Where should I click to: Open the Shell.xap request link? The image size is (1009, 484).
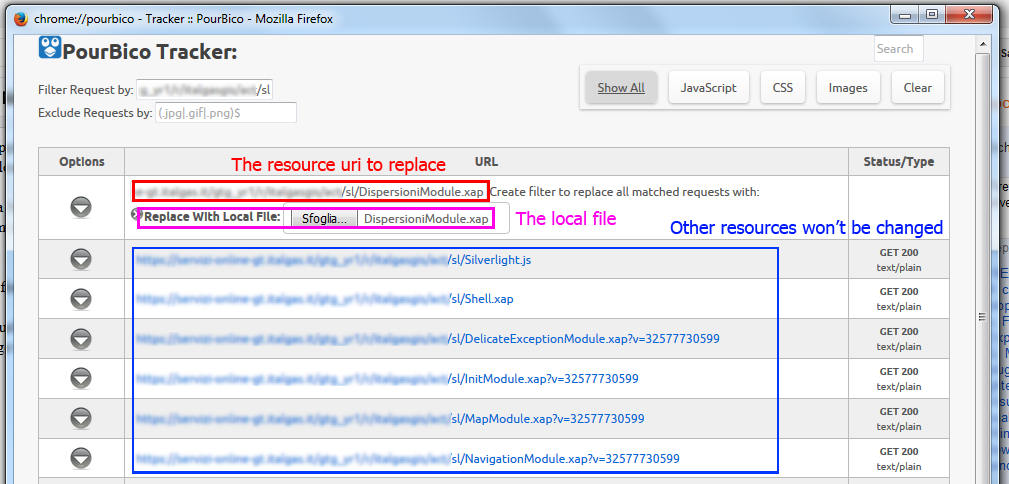[324, 299]
